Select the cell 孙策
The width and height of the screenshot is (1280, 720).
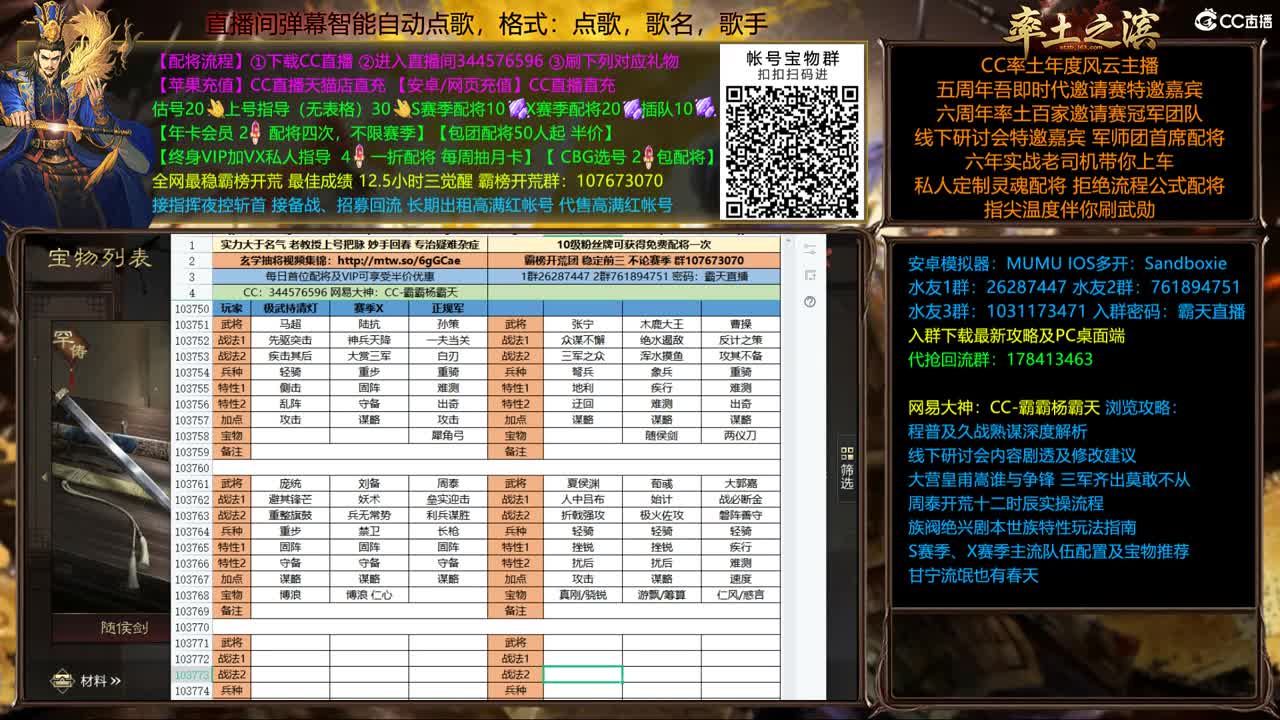pos(448,325)
